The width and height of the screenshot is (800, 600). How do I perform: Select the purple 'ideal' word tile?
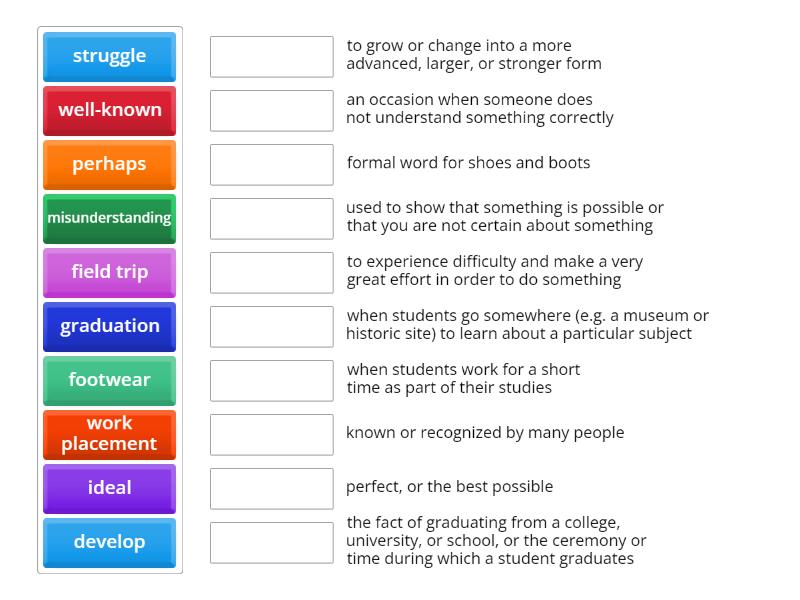[x=109, y=489]
